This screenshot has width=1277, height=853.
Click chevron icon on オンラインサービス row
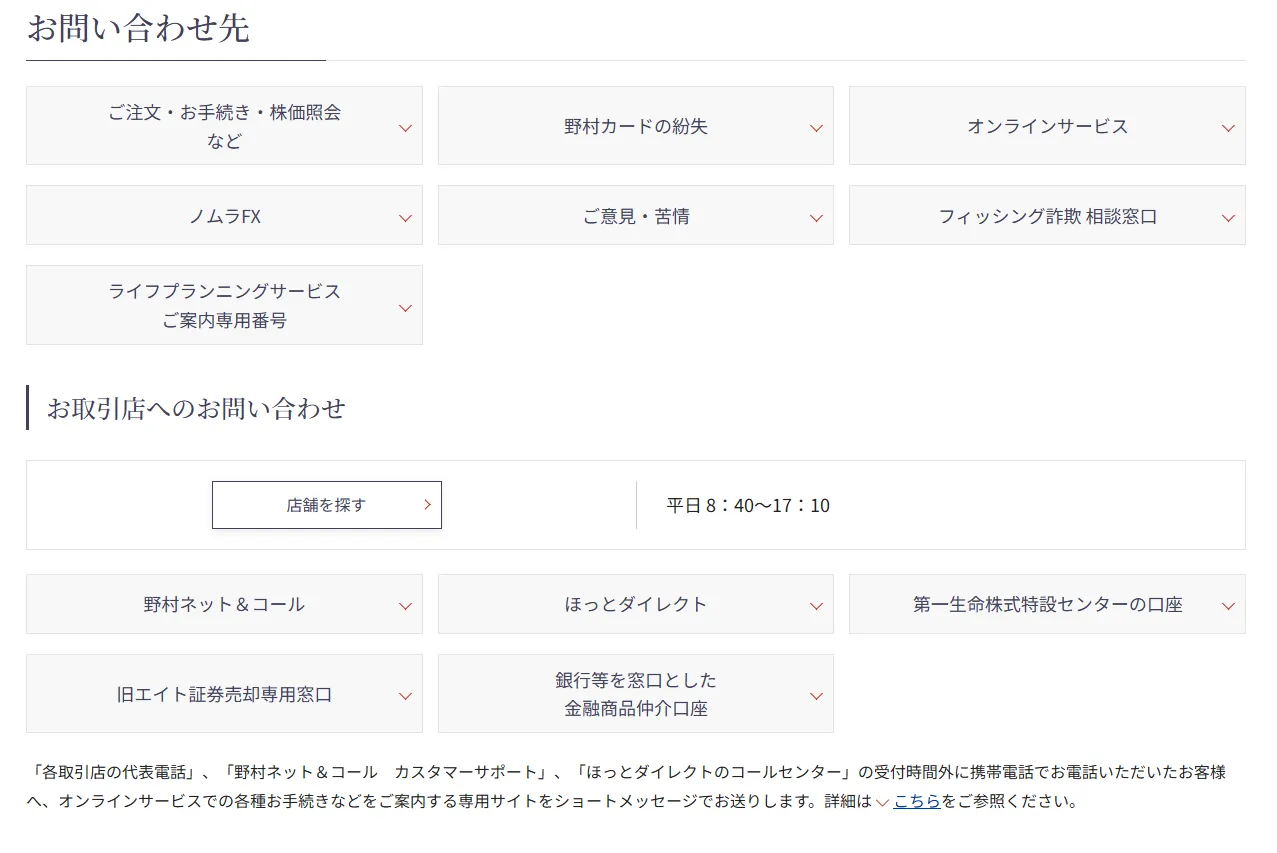(x=1228, y=128)
